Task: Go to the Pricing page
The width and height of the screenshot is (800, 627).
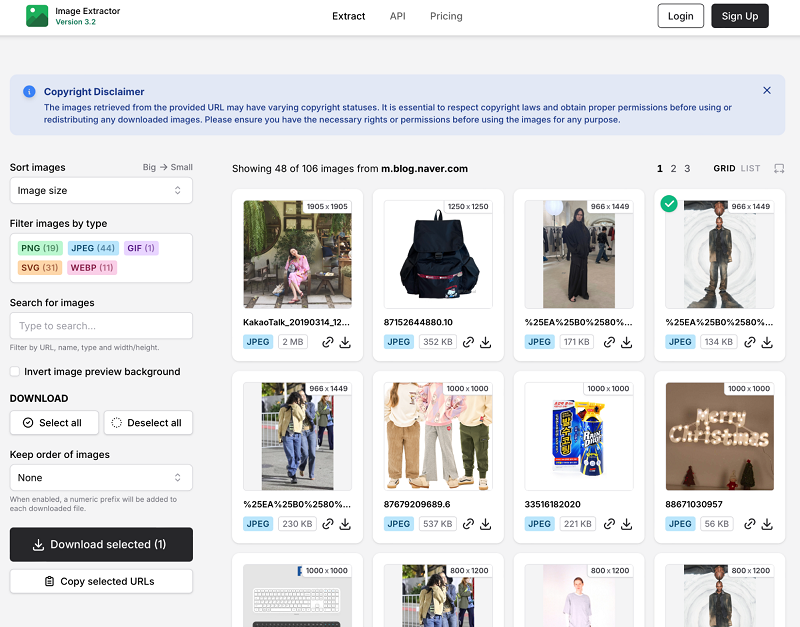Action: click(446, 16)
